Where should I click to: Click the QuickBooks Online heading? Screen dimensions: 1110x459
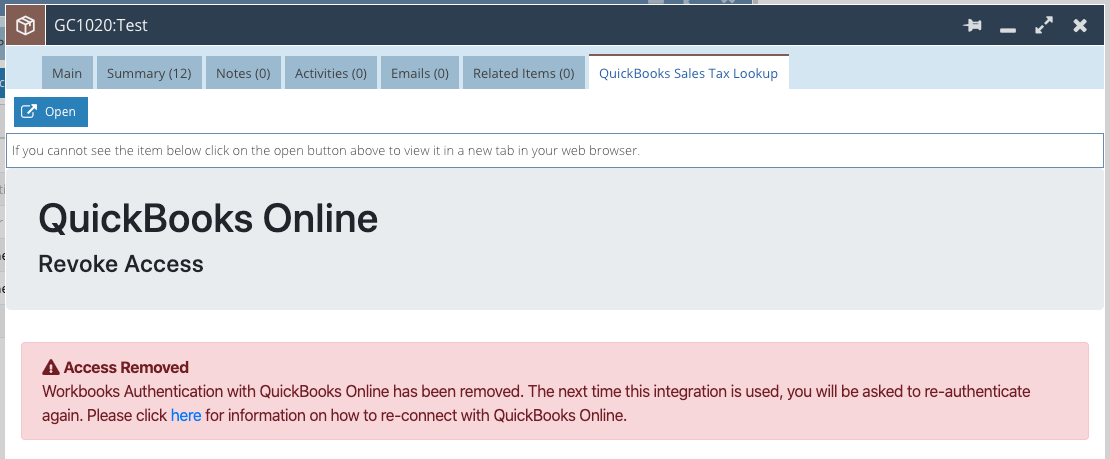[208, 218]
